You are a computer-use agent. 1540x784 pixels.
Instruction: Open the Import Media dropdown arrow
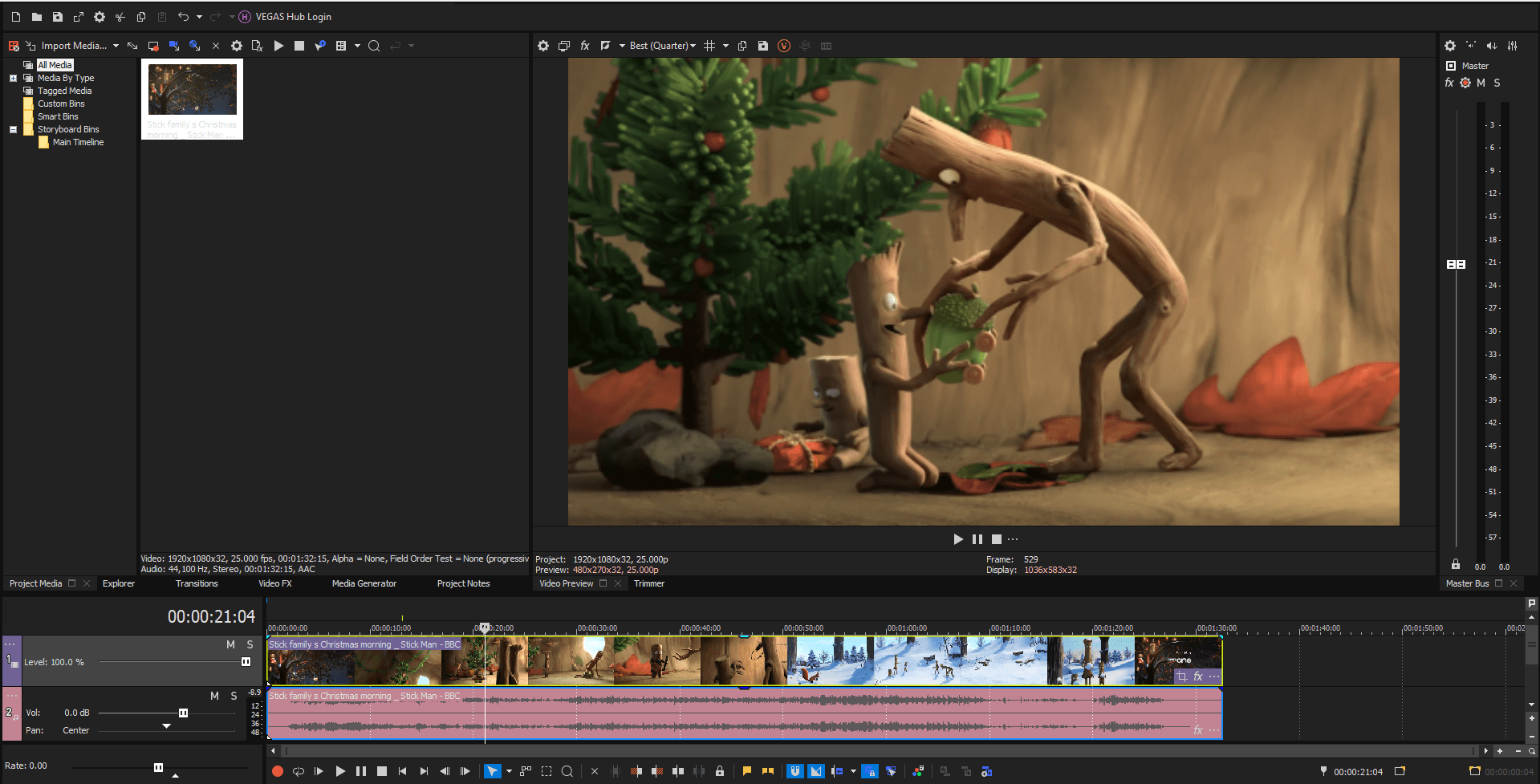point(116,46)
